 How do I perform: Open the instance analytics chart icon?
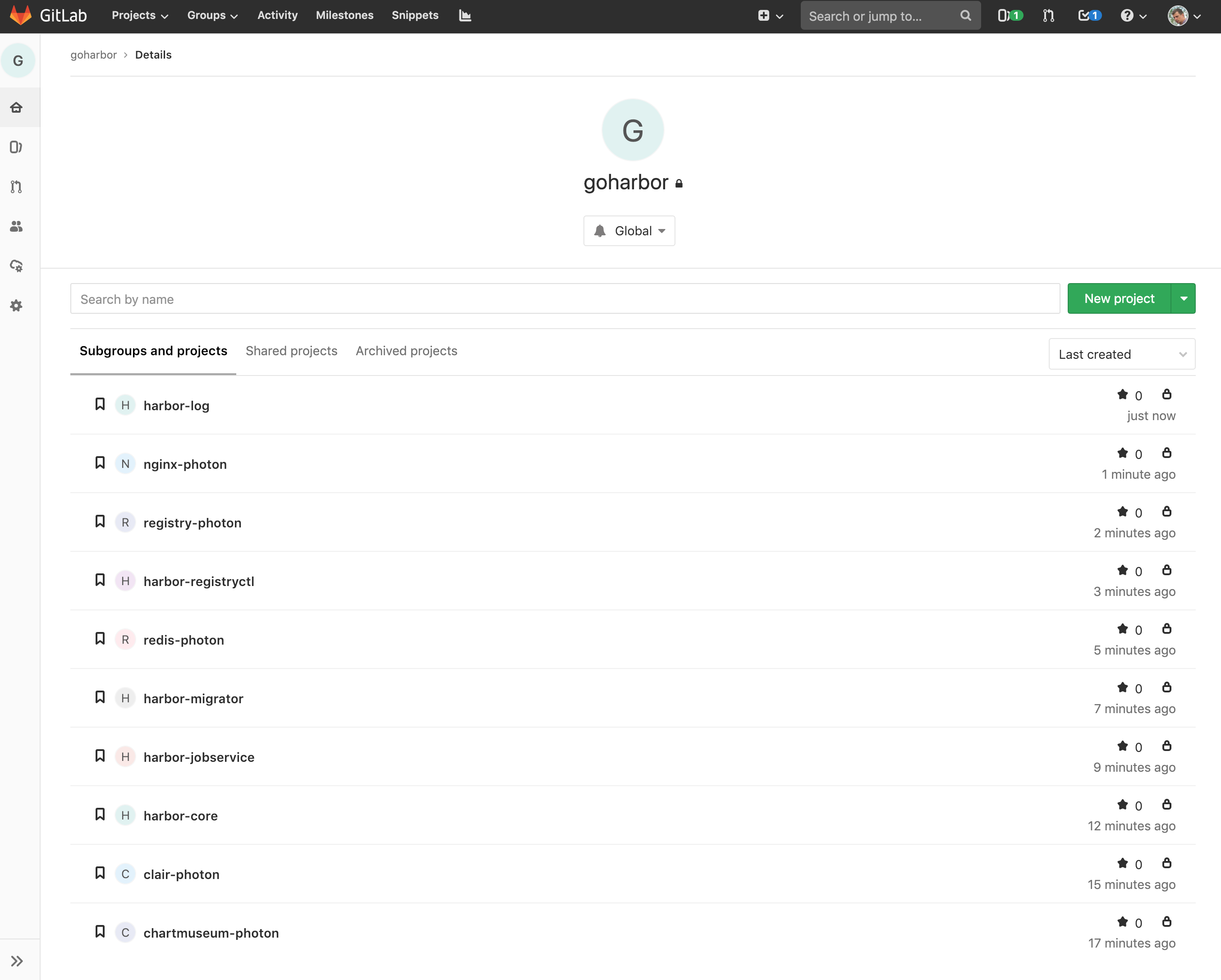point(465,15)
